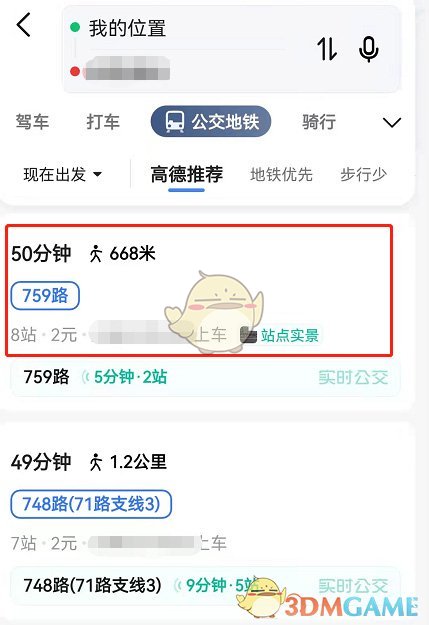Tap the back arrow icon
Image resolution: width=429 pixels, height=625 pixels.
point(24,25)
